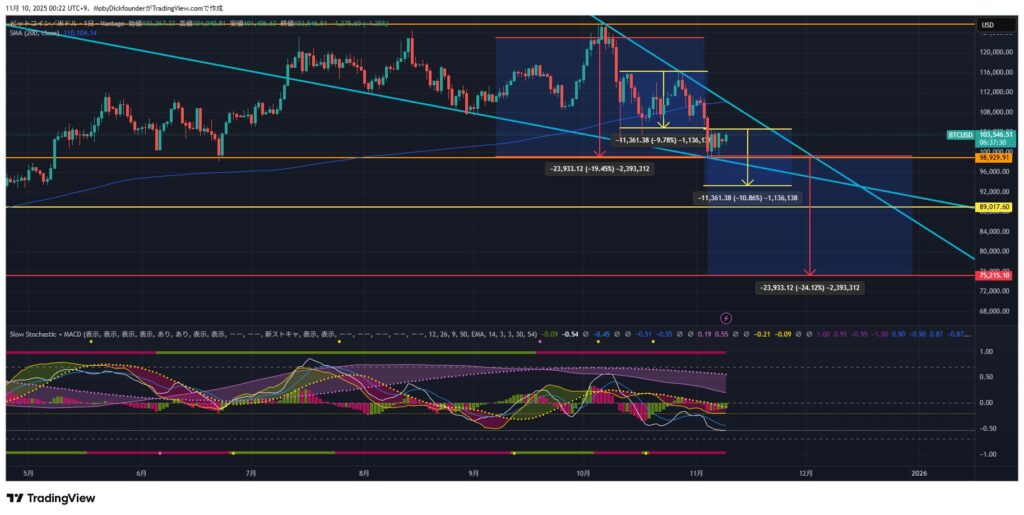Click the purple lightning event icon on chart
The width and height of the screenshot is (1024, 515).
click(x=712, y=317)
